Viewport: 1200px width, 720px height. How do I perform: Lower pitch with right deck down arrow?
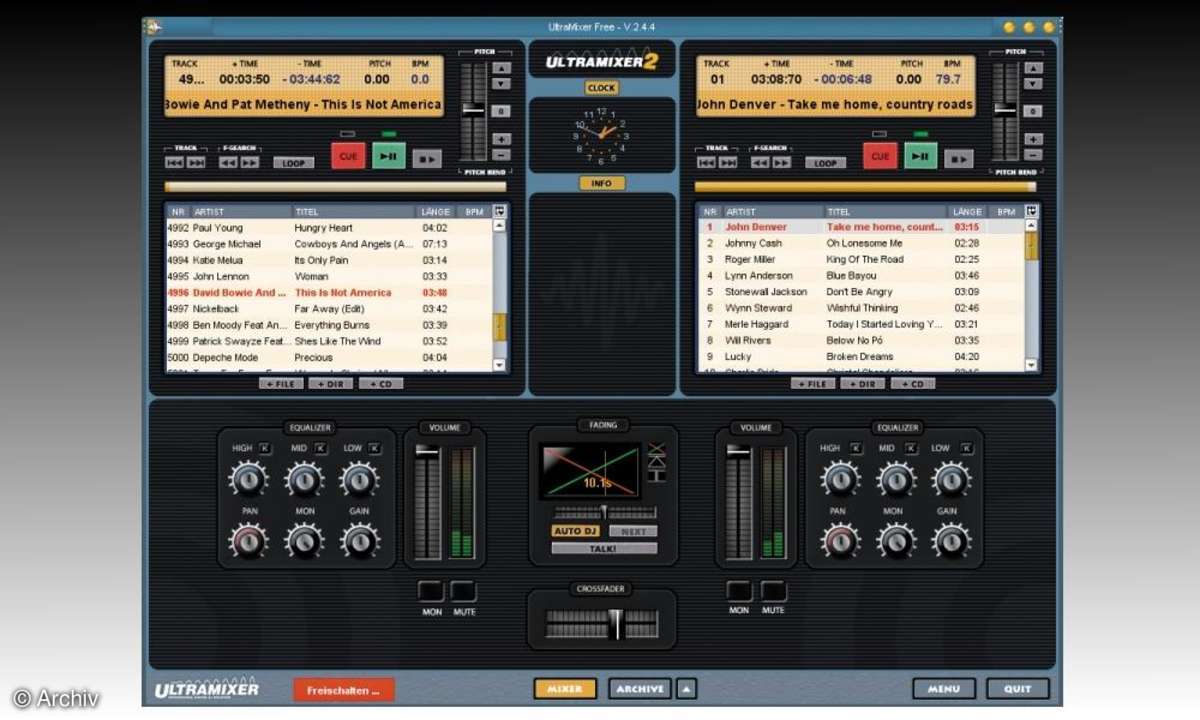click(x=1033, y=85)
